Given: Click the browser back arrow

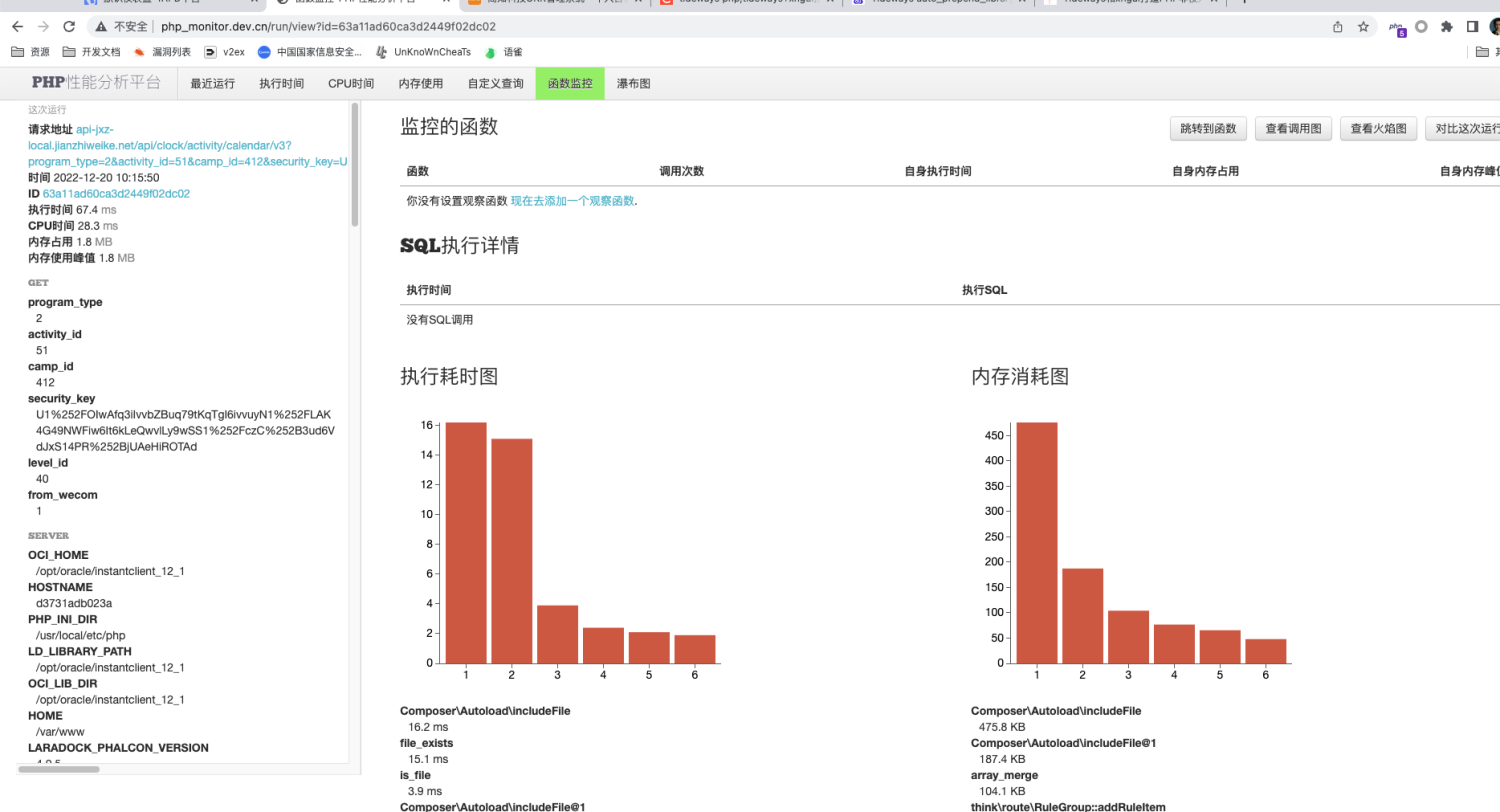Looking at the screenshot, I should tap(17, 27).
